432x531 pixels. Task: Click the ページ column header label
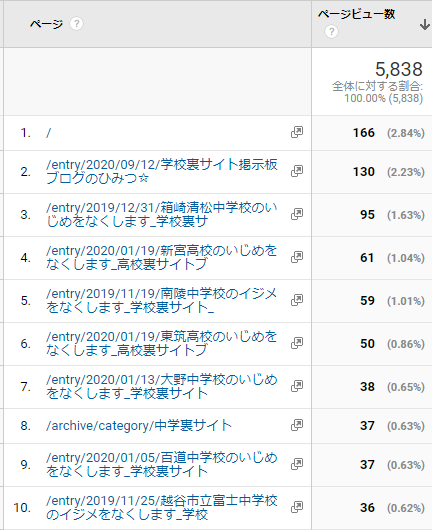[46, 24]
